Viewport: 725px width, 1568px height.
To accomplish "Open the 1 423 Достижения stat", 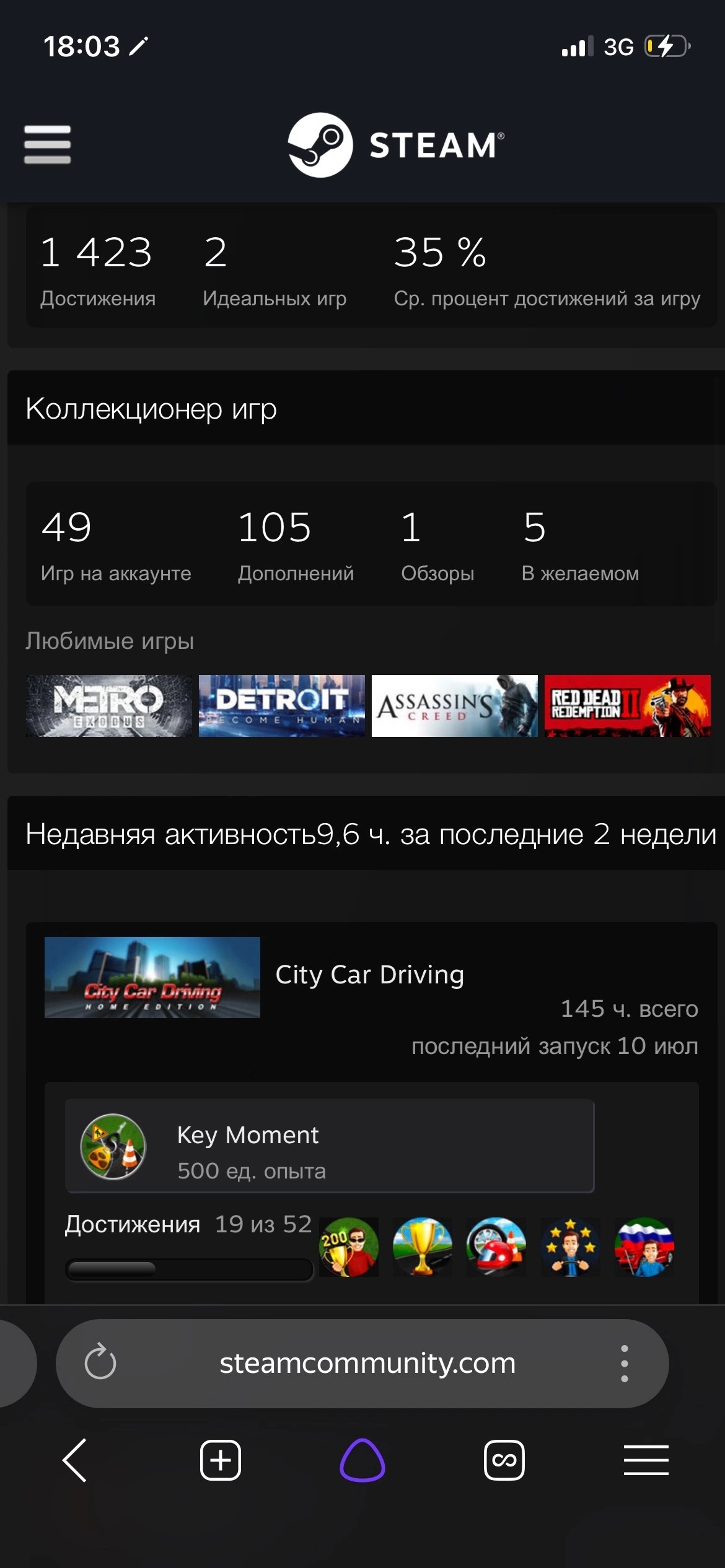I will pyautogui.click(x=98, y=271).
